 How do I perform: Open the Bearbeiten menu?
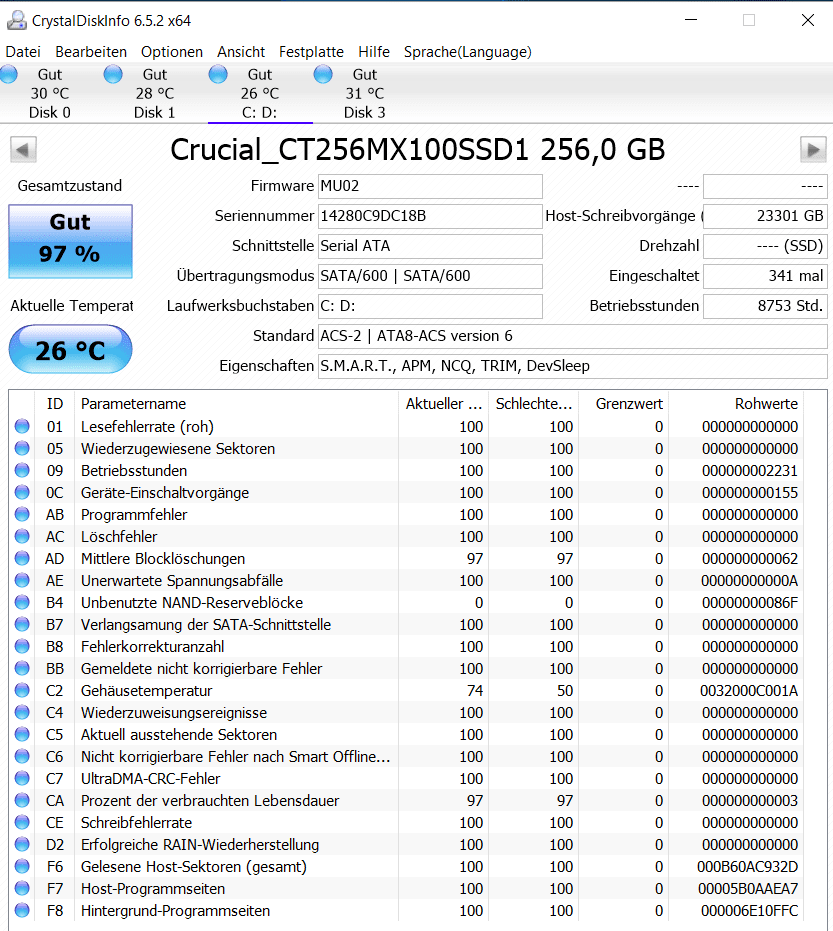click(x=91, y=52)
